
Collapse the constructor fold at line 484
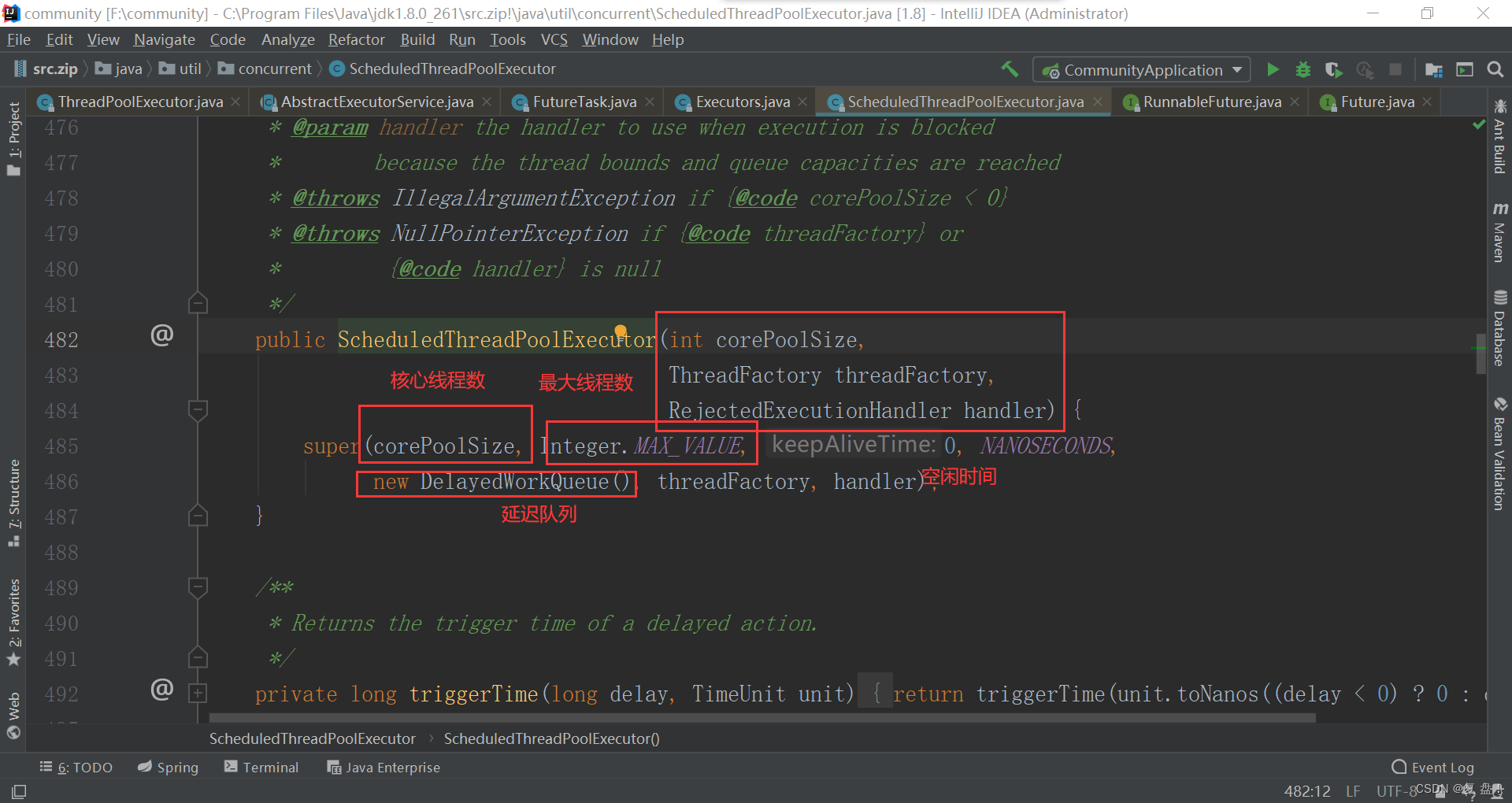[198, 409]
